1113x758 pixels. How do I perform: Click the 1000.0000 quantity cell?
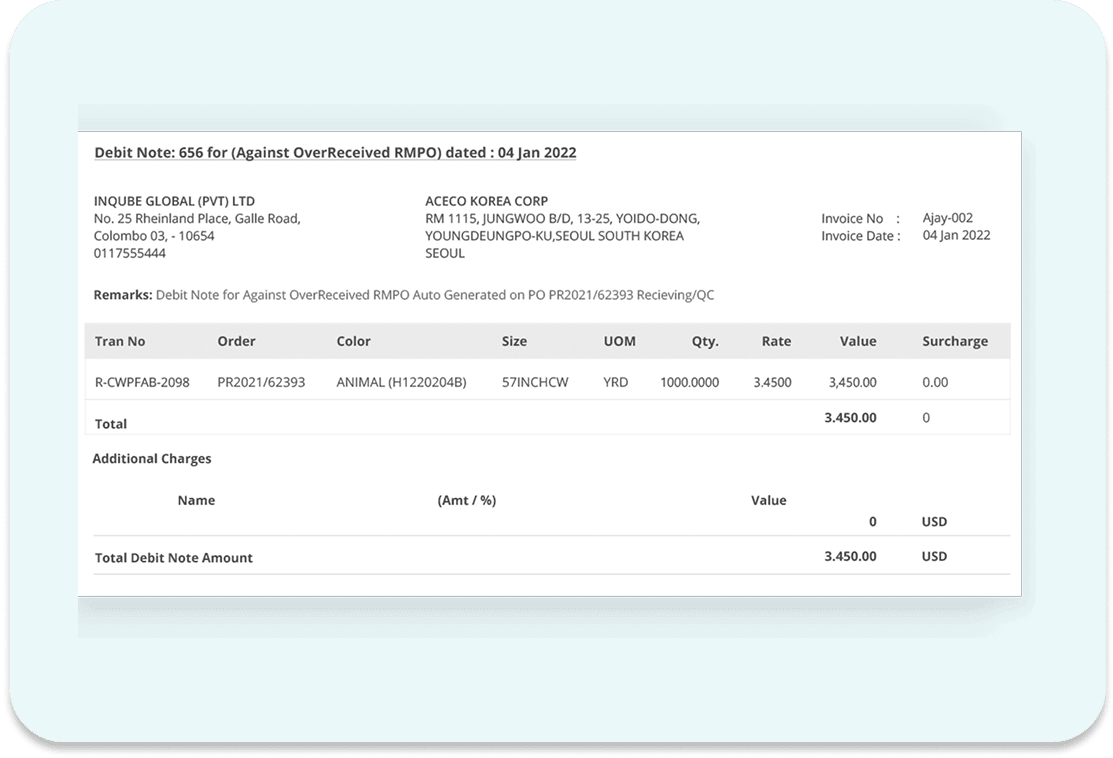pos(689,382)
